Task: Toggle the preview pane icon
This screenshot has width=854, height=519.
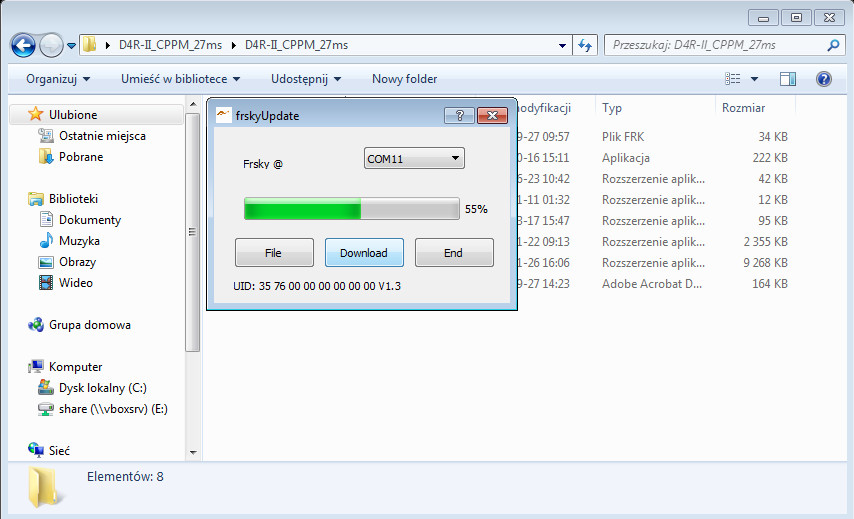Action: [x=788, y=79]
